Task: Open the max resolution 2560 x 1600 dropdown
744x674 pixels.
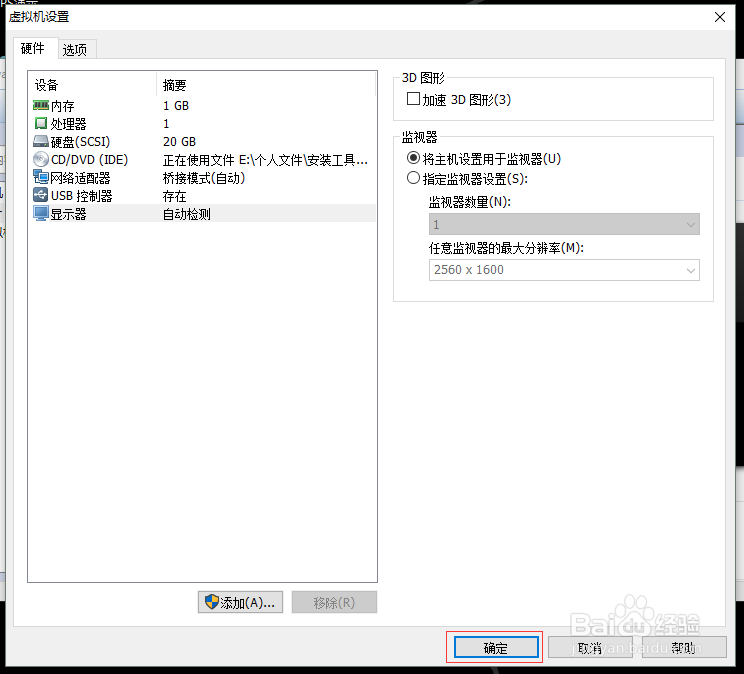Action: (564, 270)
